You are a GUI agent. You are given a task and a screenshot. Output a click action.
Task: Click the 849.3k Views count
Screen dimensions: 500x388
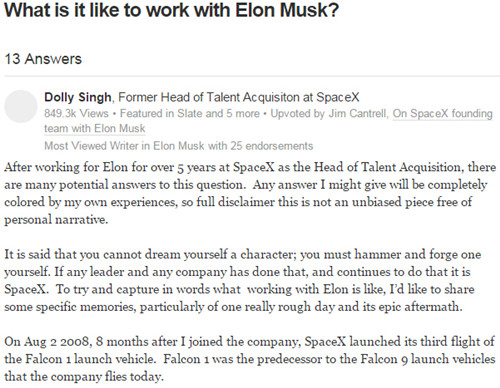[x=76, y=113]
